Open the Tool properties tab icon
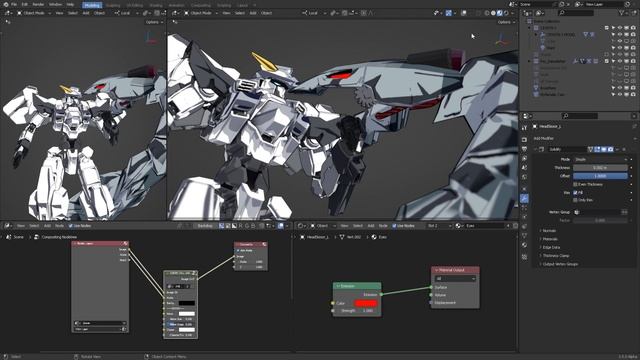The height and width of the screenshot is (360, 640). coord(524,127)
